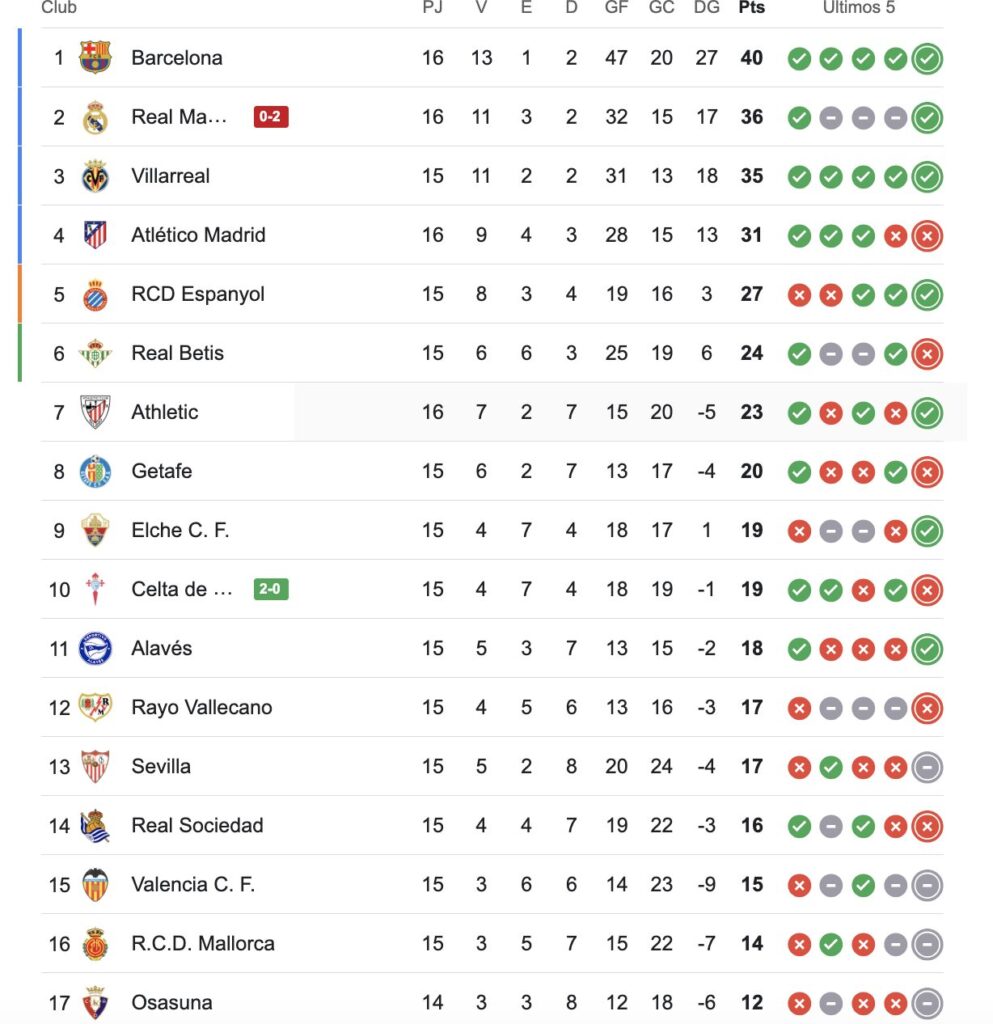Click the Athletic club crest

95,412
